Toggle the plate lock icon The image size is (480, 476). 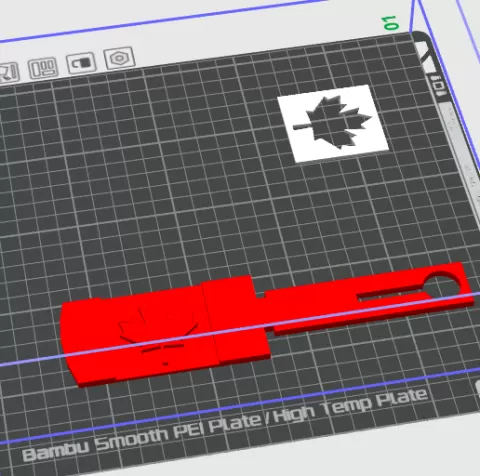coord(81,63)
